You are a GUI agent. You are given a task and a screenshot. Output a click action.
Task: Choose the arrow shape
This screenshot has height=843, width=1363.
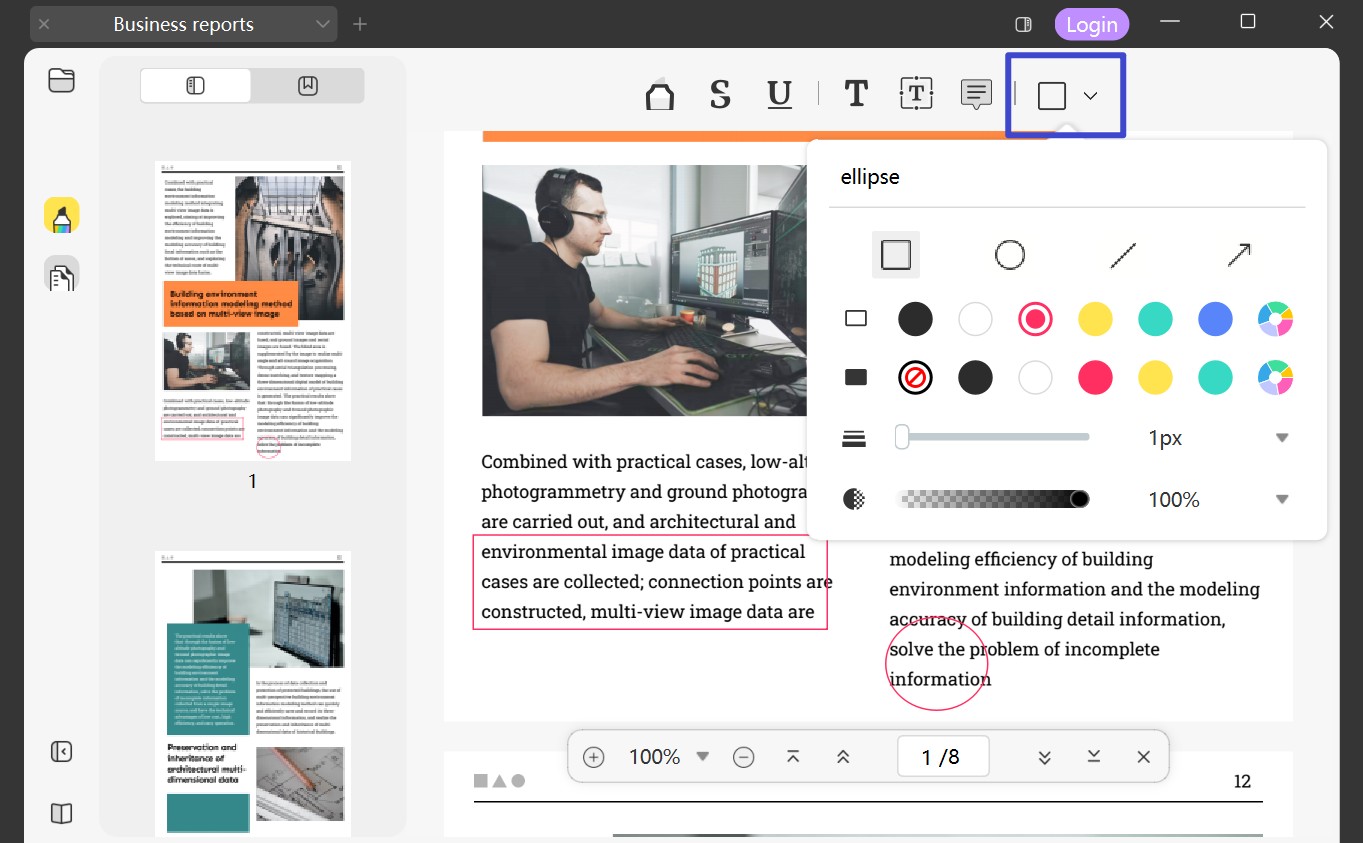coord(1238,255)
